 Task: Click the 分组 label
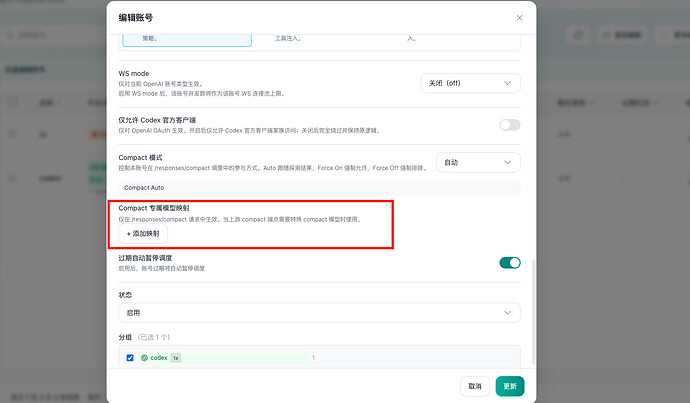tap(125, 337)
